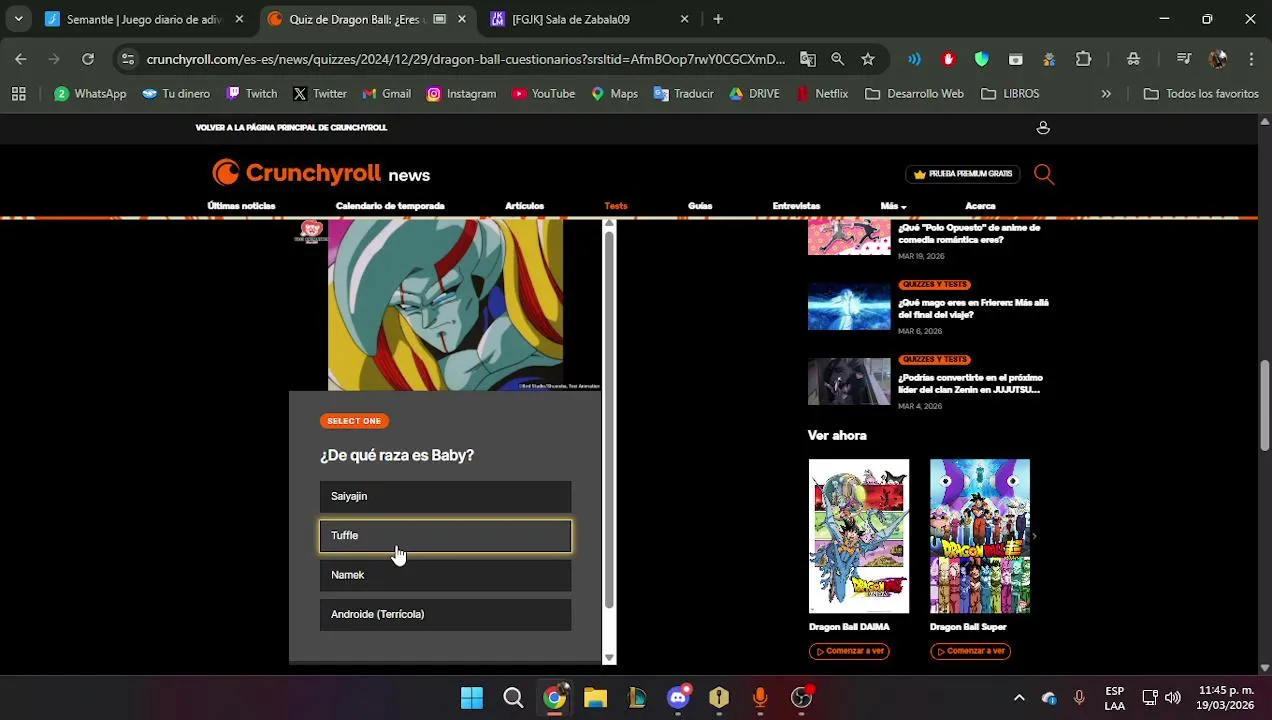This screenshot has height=720, width=1272.
Task: Click the browser address bar URL
Action: tap(466, 59)
